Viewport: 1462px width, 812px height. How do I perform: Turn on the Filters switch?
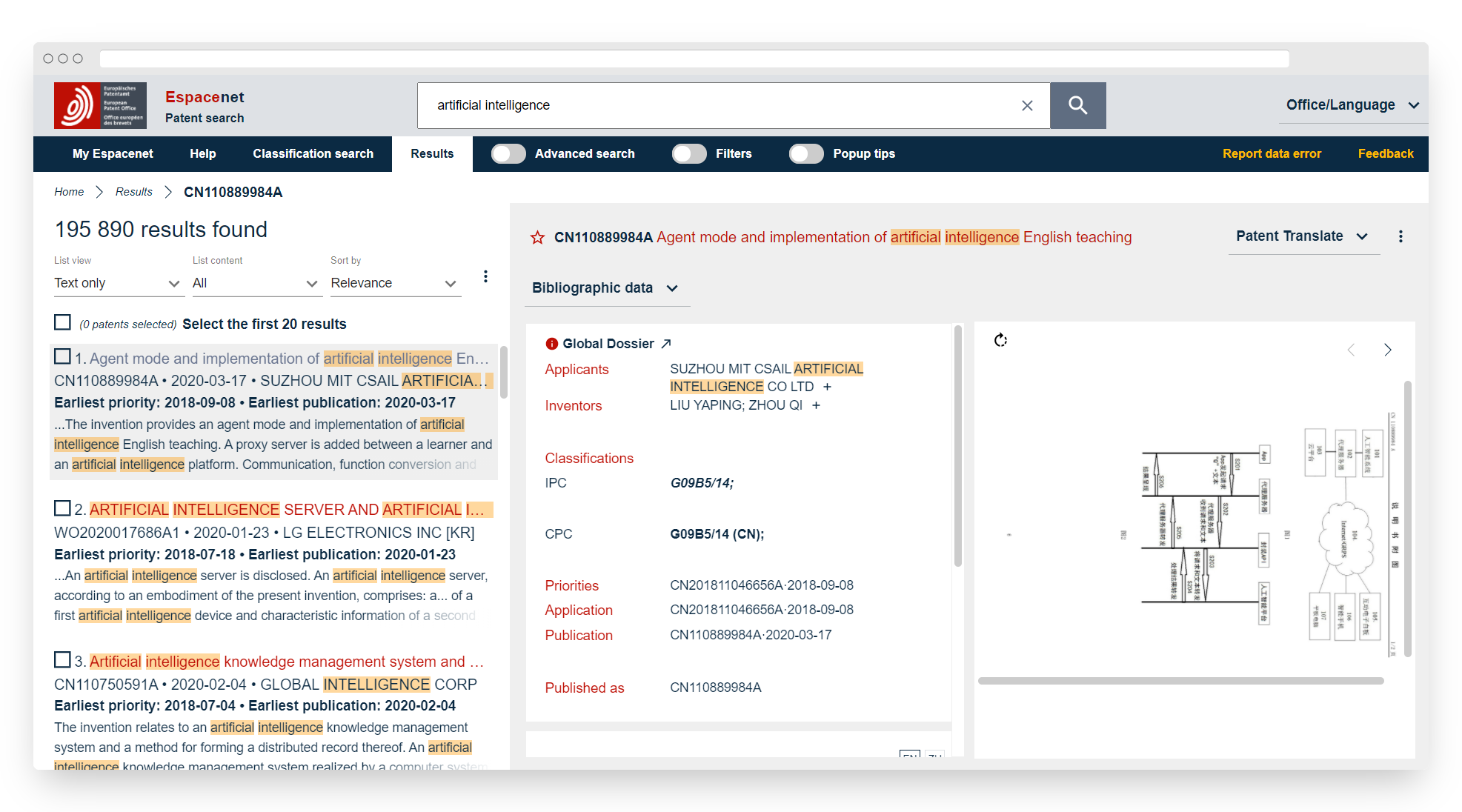coord(689,154)
